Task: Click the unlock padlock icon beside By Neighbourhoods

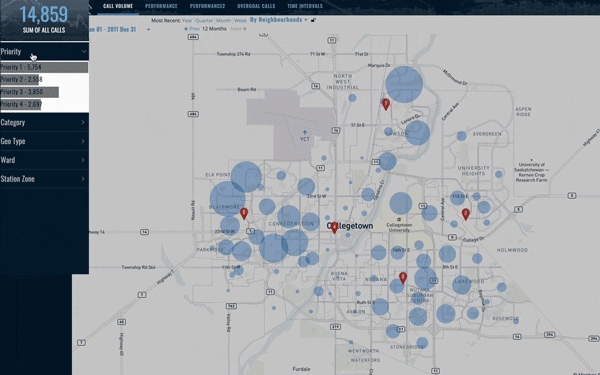Action: click(x=313, y=20)
